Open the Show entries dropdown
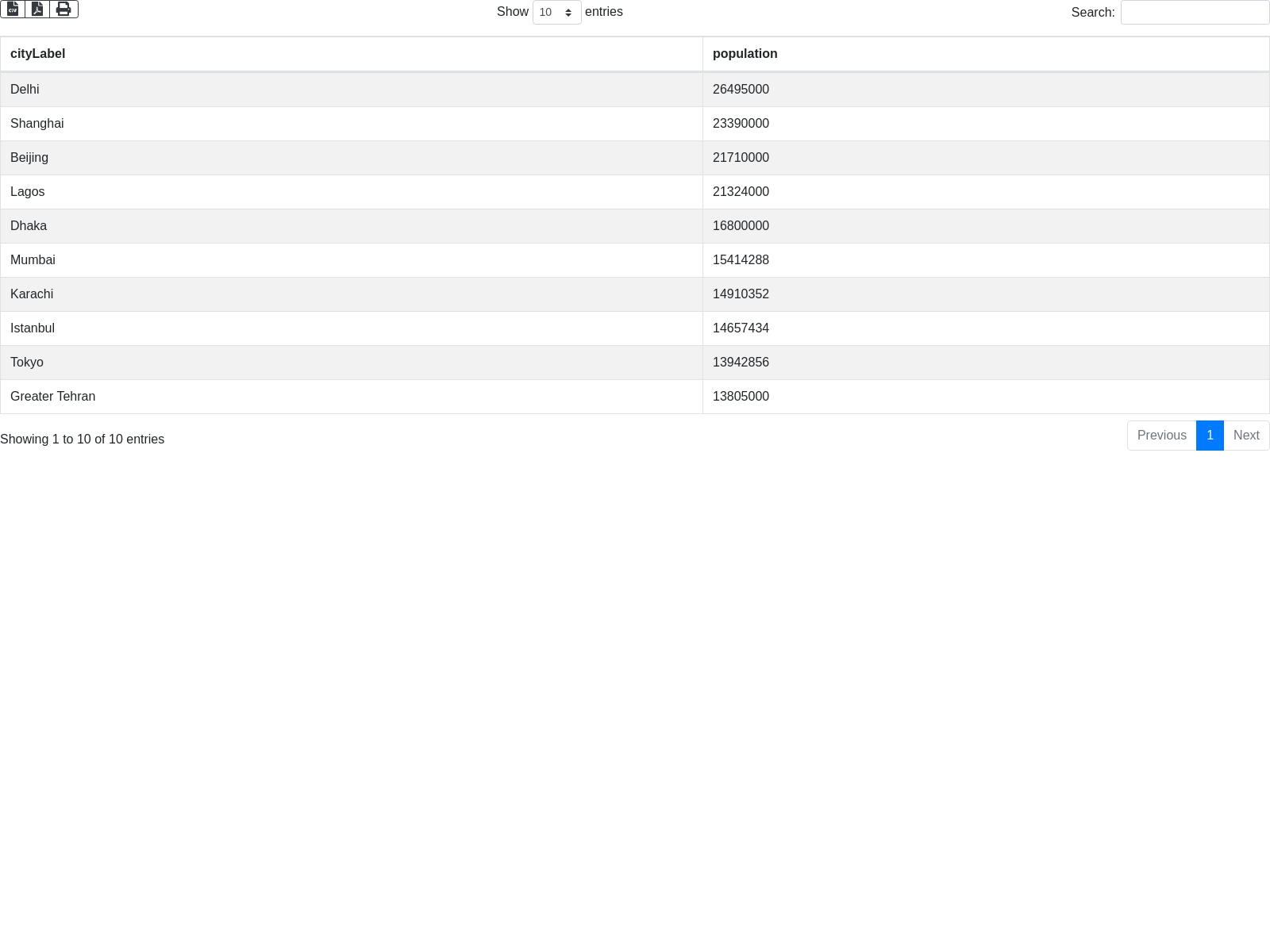Screen dimensions: 1270x952 (556, 13)
